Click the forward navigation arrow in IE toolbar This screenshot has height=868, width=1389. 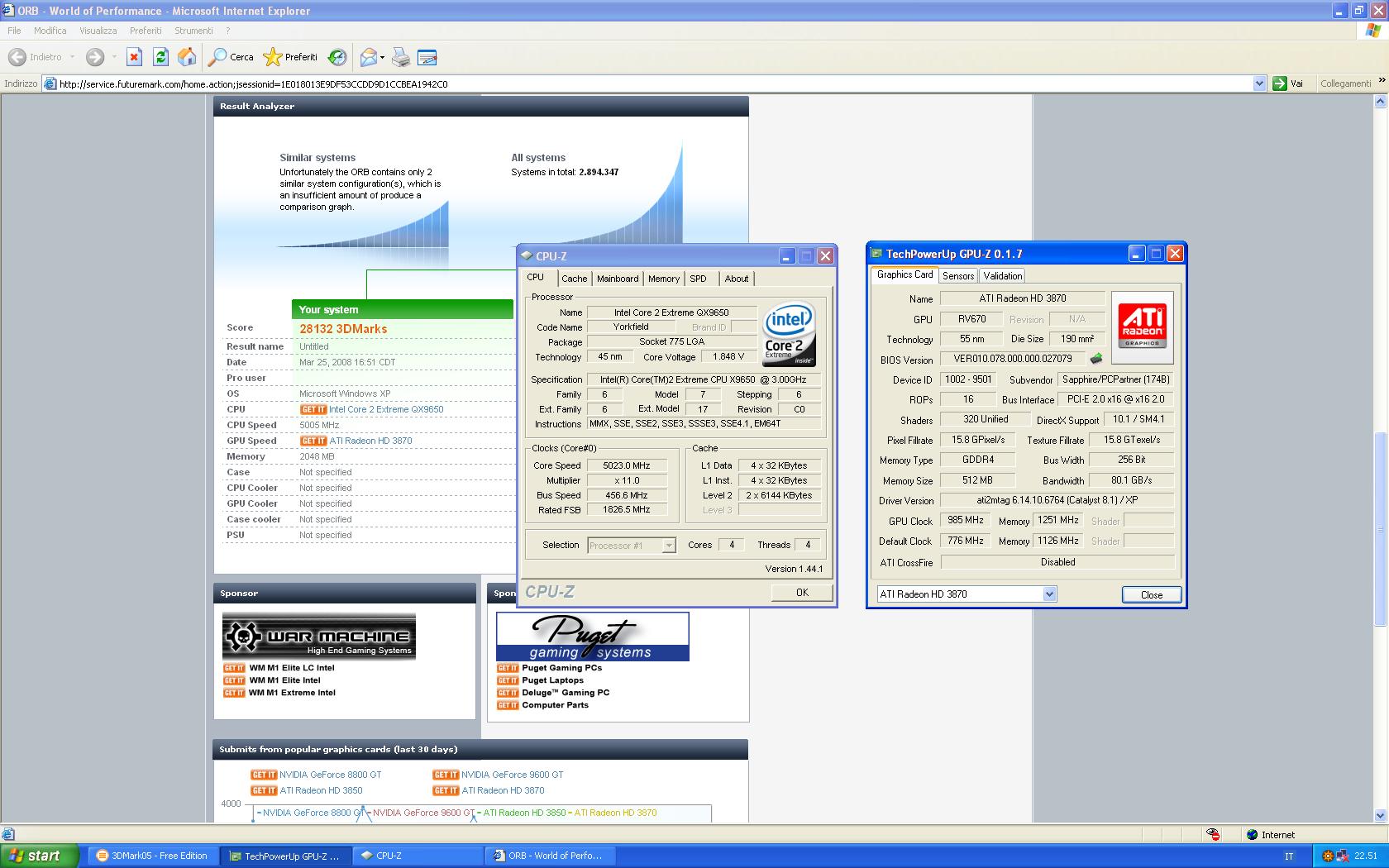(95, 57)
